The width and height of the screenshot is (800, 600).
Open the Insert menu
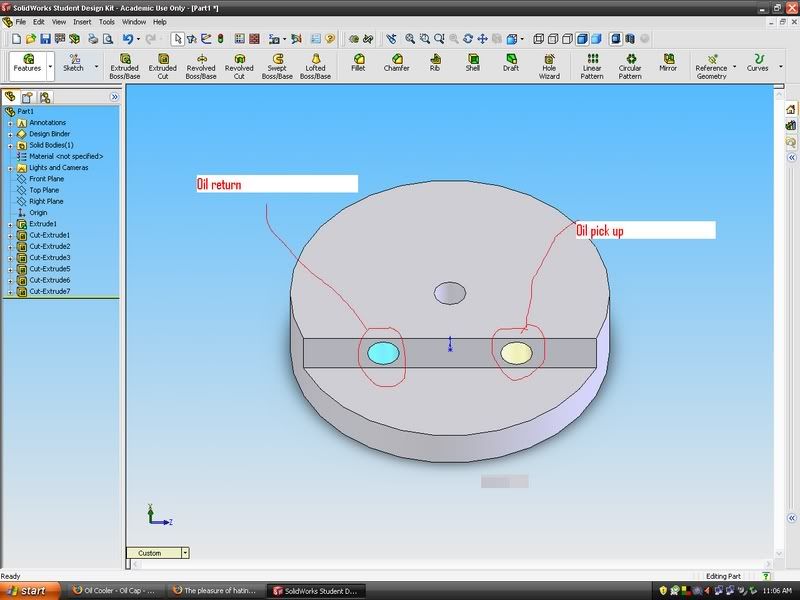80,21
